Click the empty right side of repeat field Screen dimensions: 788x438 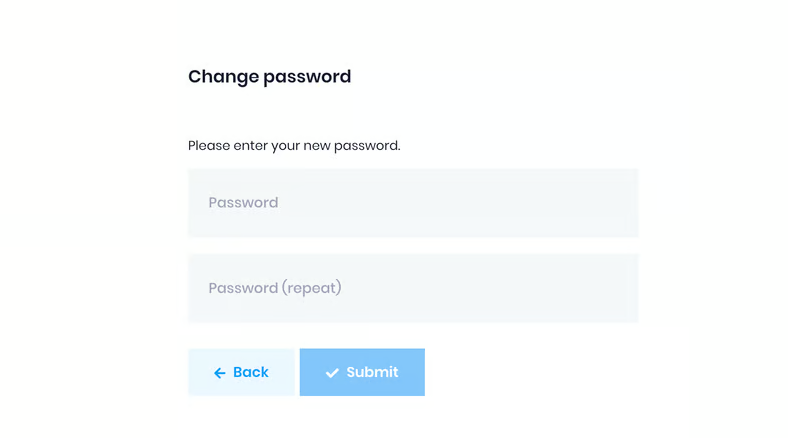560,288
